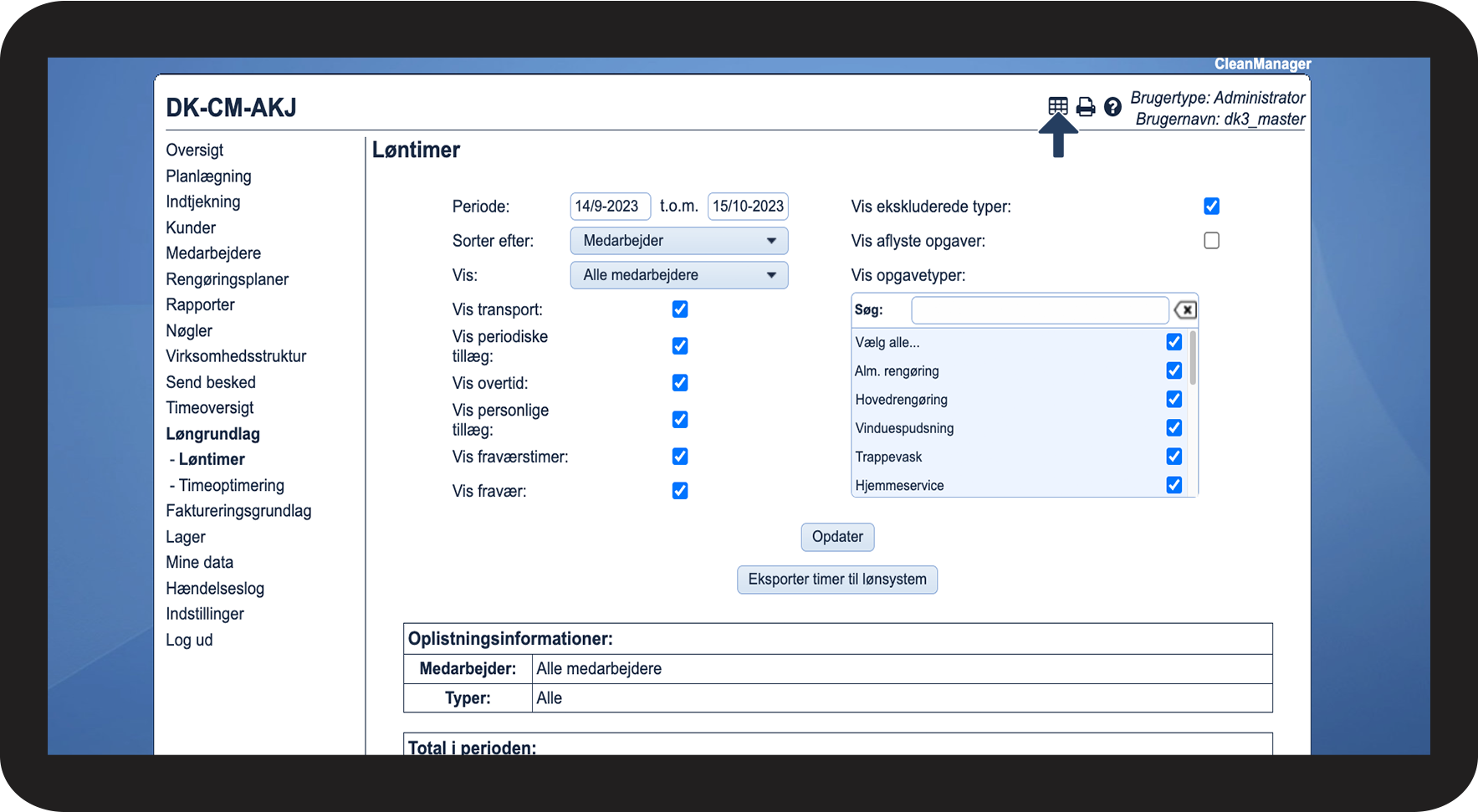Click Log ud in sidebar

(x=189, y=640)
